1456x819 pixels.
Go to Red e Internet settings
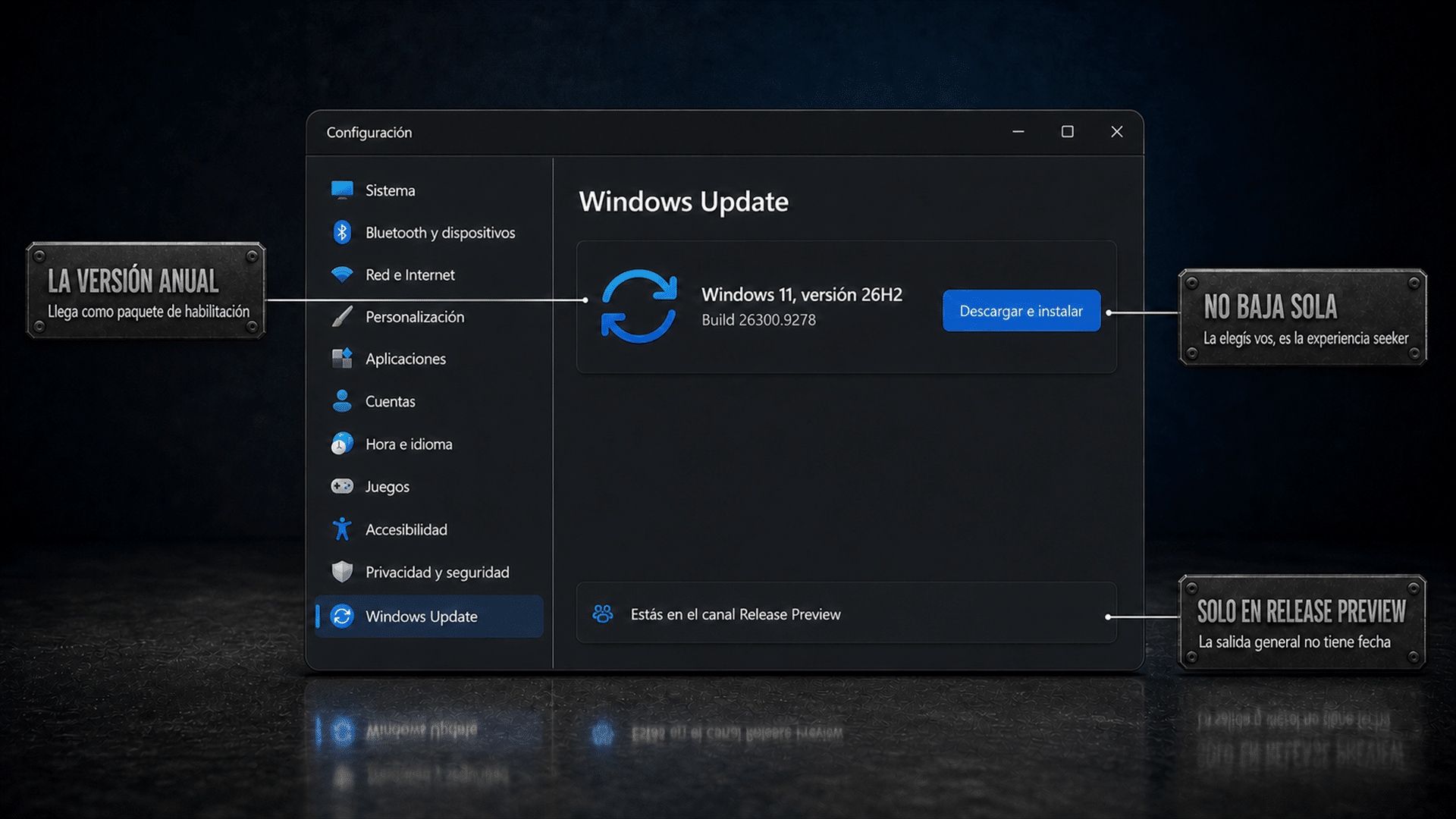point(429,275)
